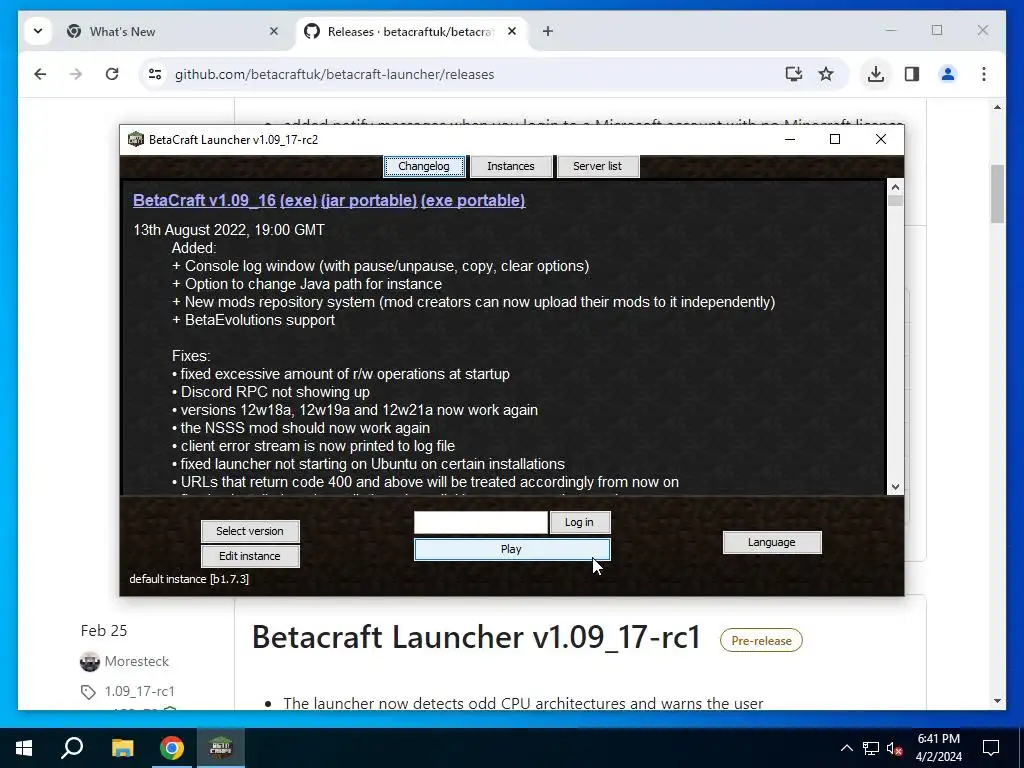Open the Server list tab
1024x768 pixels.
pyautogui.click(x=598, y=166)
